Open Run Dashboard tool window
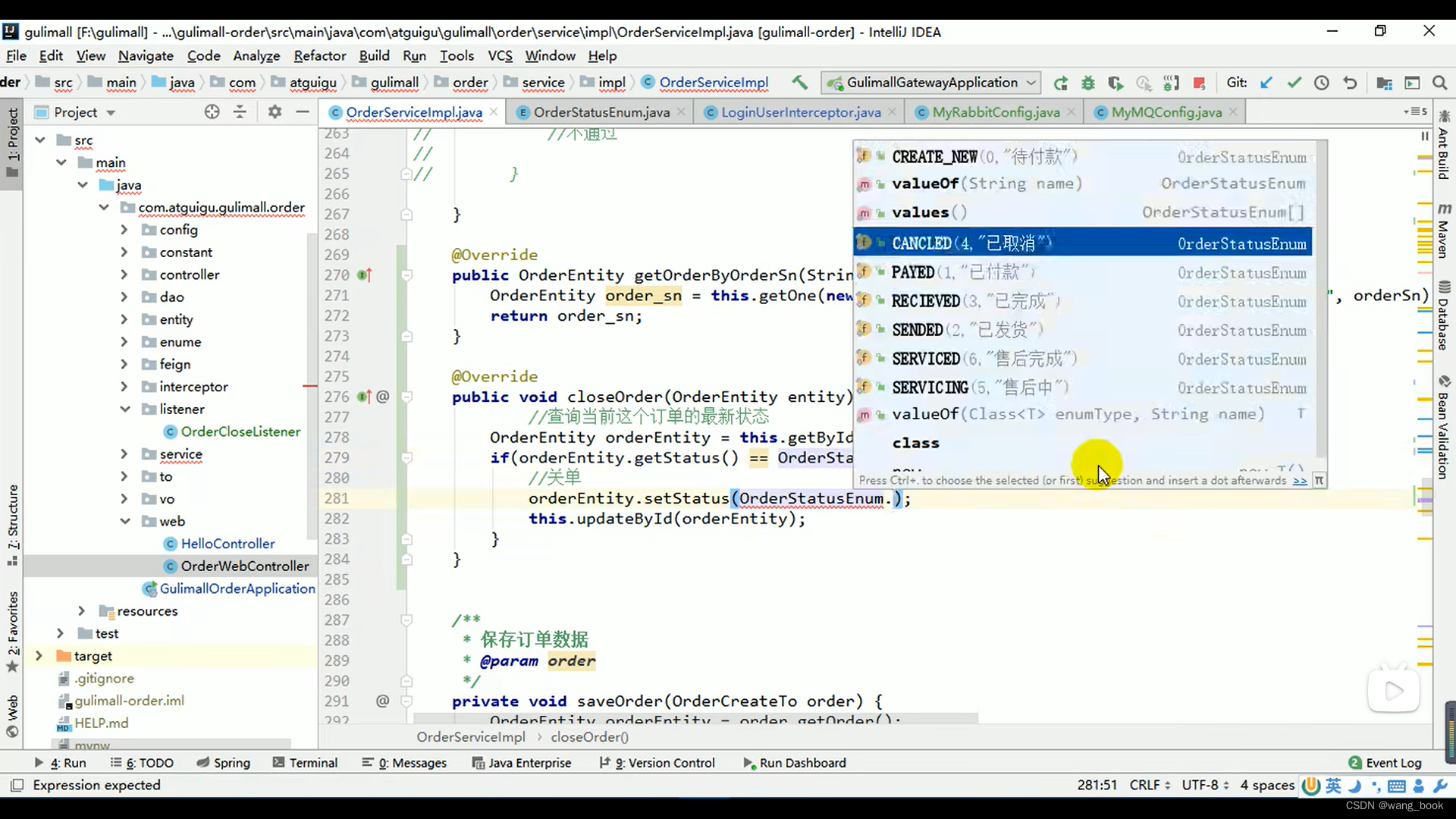 794,763
